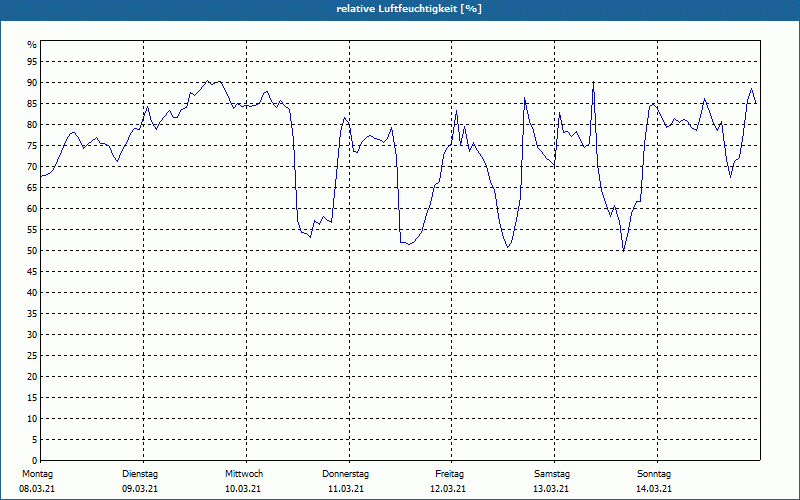The height and width of the screenshot is (500, 800).
Task: Click the Saturday humidity spike at 90%
Action: coord(593,82)
